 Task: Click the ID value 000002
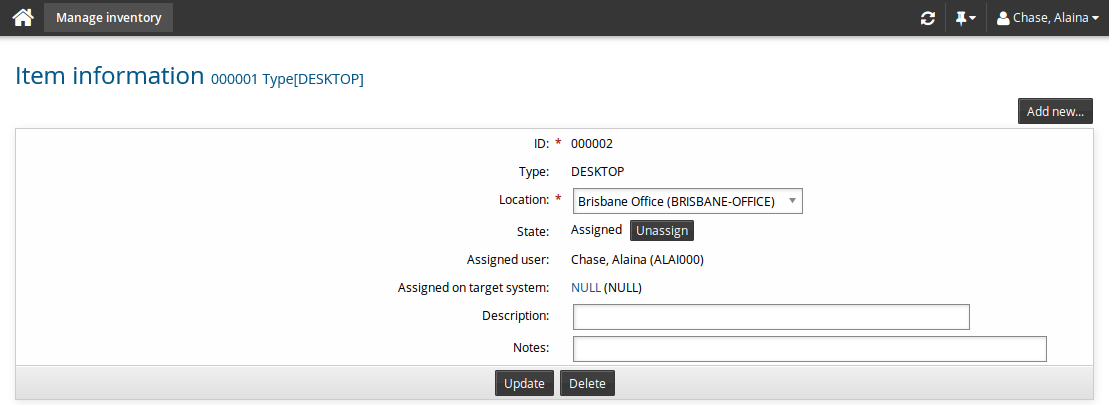[x=591, y=143]
